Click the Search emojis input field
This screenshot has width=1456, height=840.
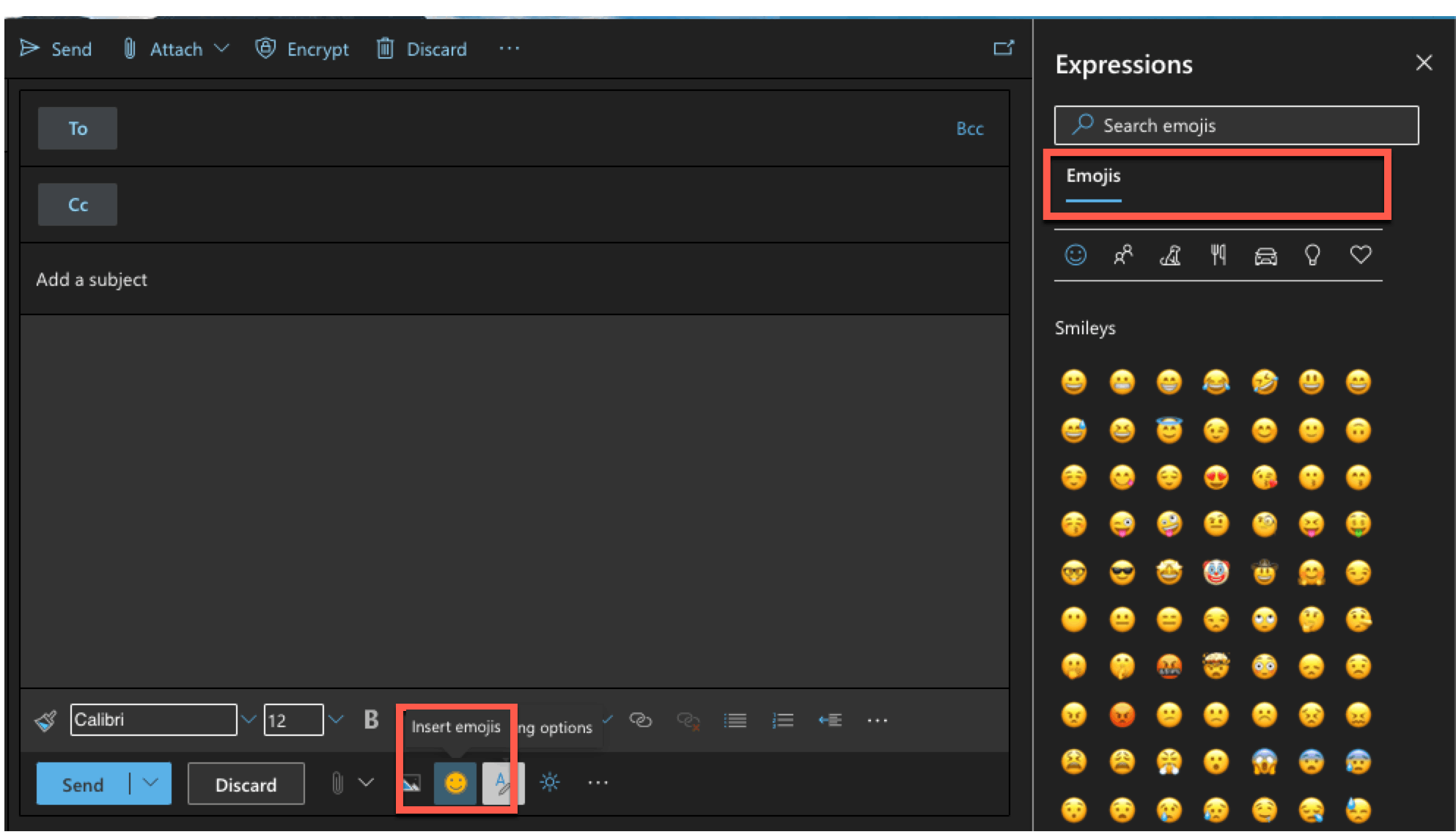click(1239, 124)
